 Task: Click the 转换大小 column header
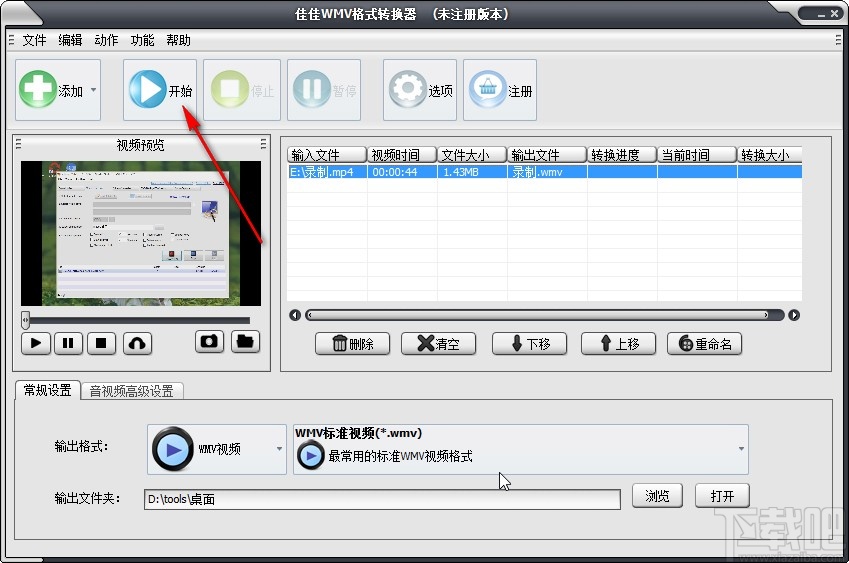[x=769, y=155]
